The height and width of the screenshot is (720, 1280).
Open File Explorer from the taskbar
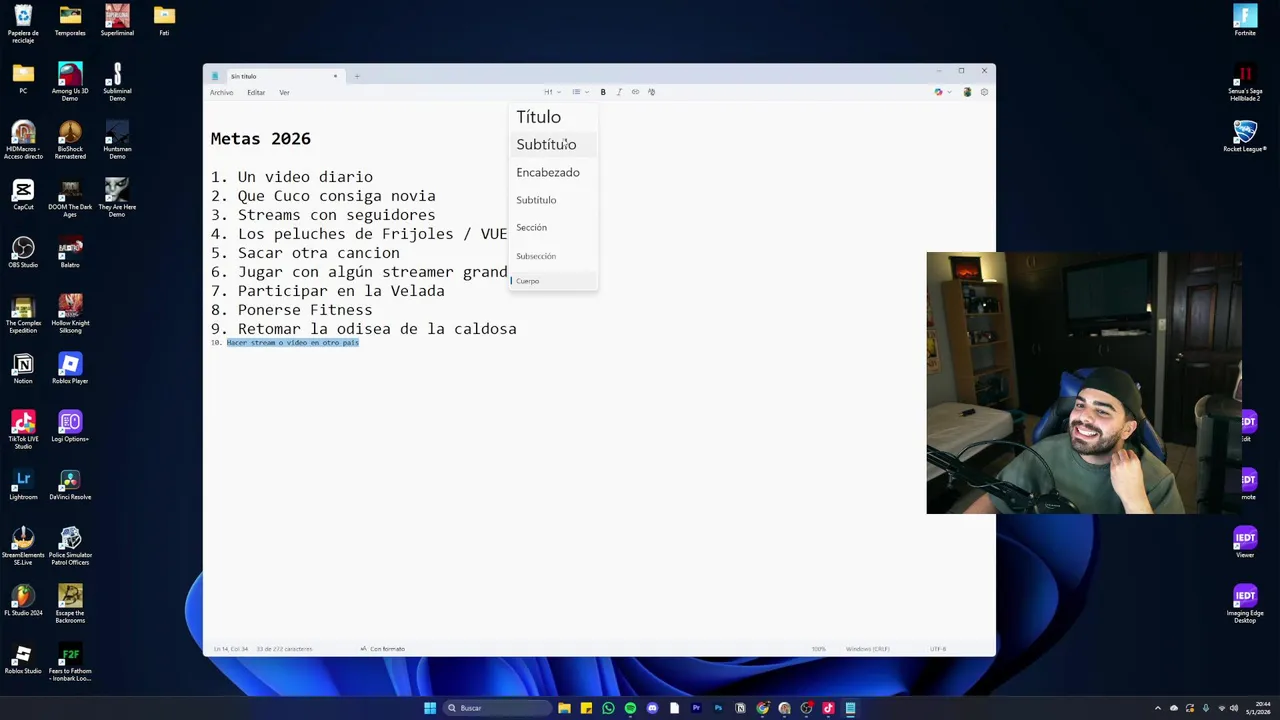[564, 708]
